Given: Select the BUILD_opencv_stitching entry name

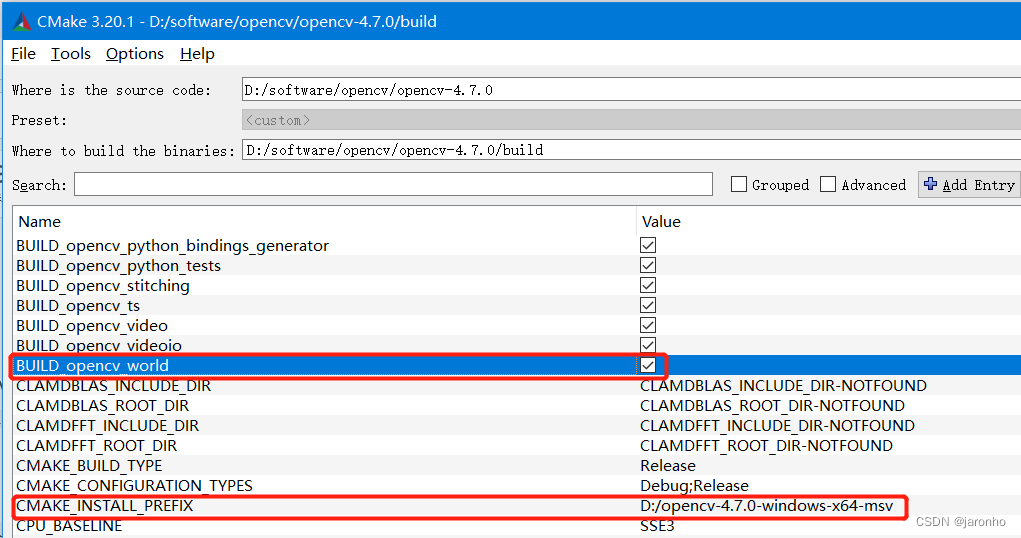Looking at the screenshot, I should (x=103, y=286).
